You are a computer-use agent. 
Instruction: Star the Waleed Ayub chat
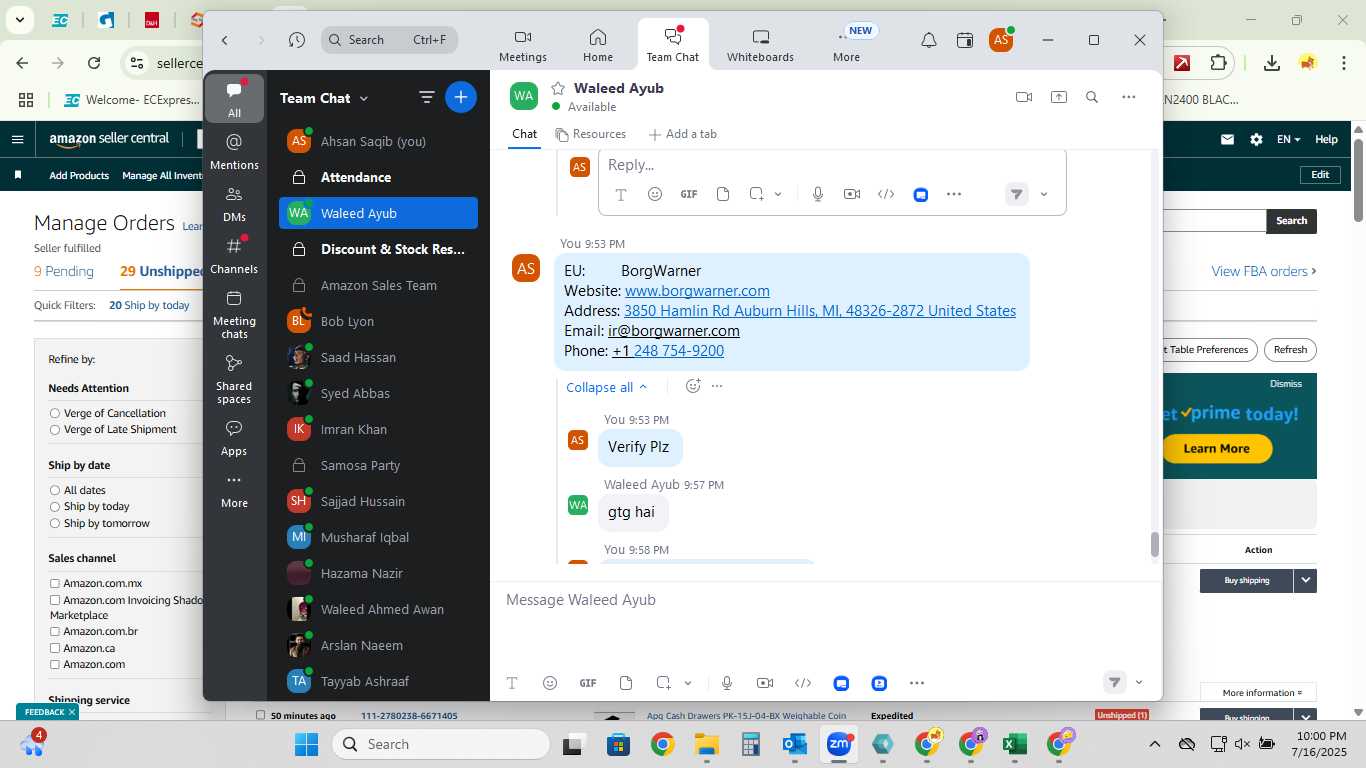[x=558, y=88]
